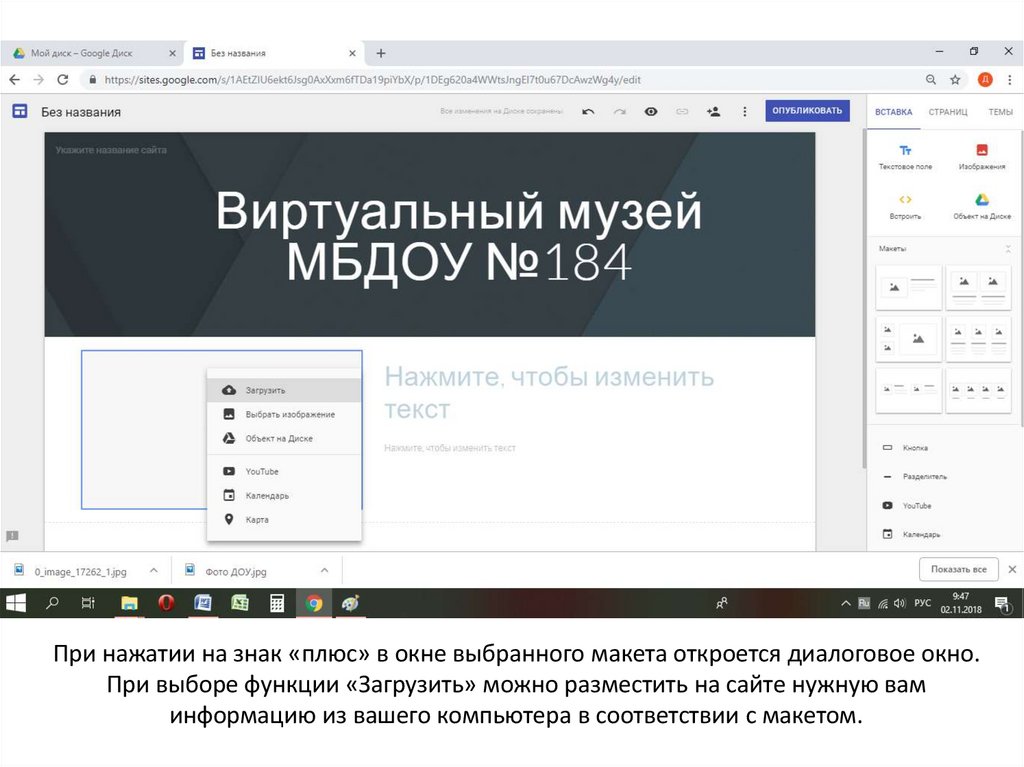Screen dimensions: 1024x767
Task: Click Показать все downloads button
Action: [958, 569]
